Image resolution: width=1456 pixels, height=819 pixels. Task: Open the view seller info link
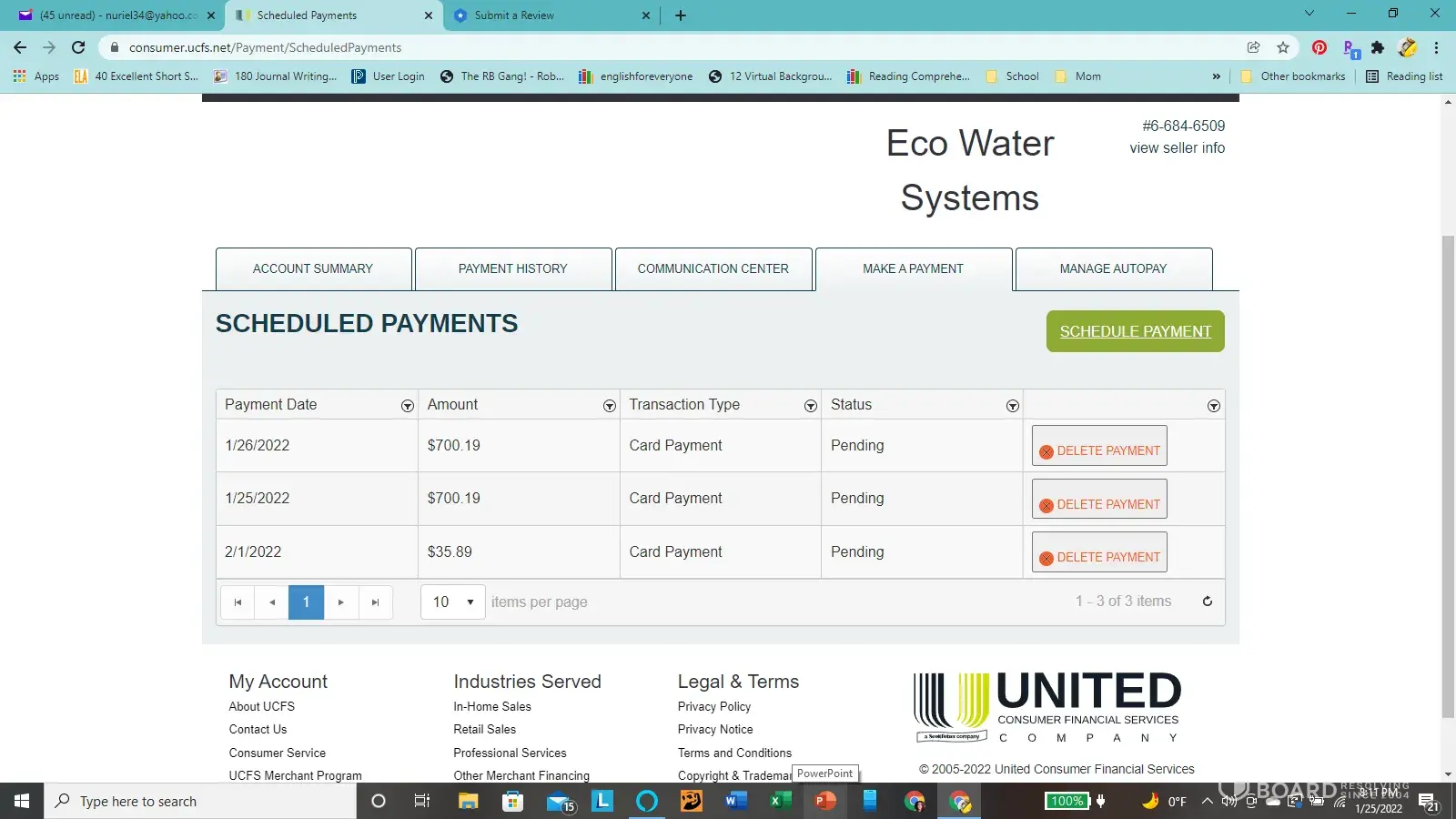[1178, 148]
